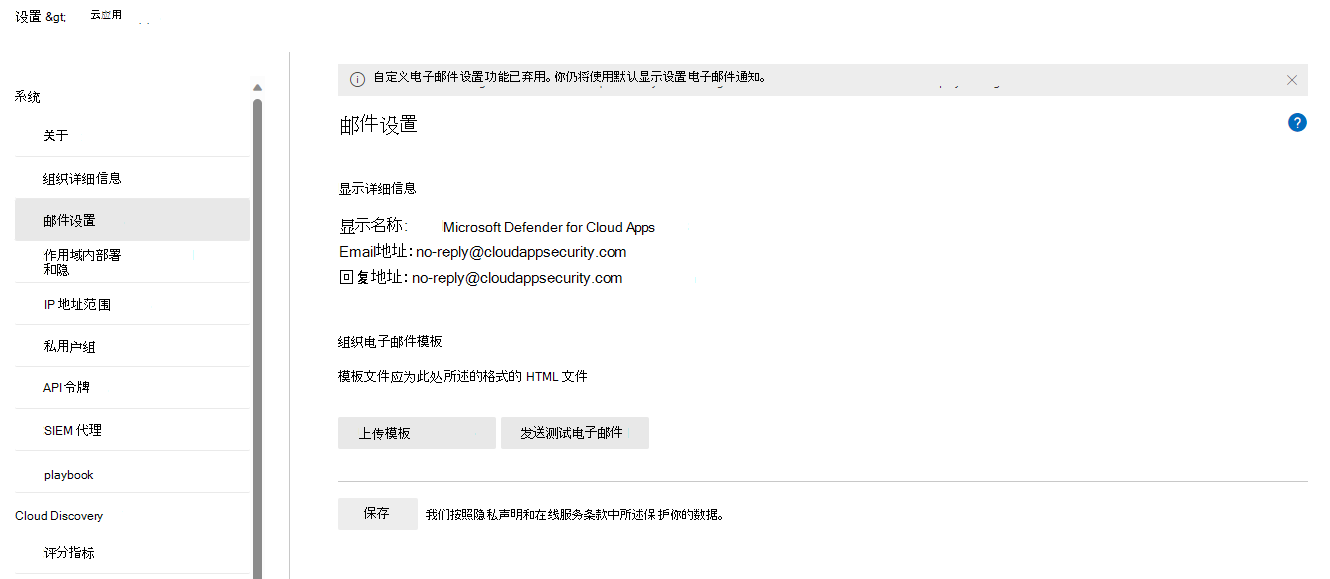Click the HTML template format description text
This screenshot has height=579, width=1330.
tap(463, 377)
